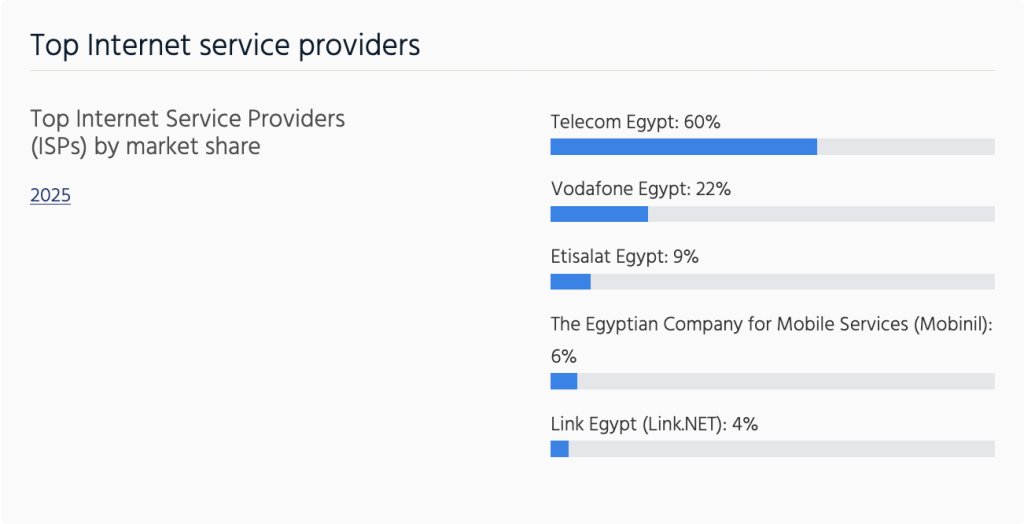Select the blue Mobinil bar fill

564,381
